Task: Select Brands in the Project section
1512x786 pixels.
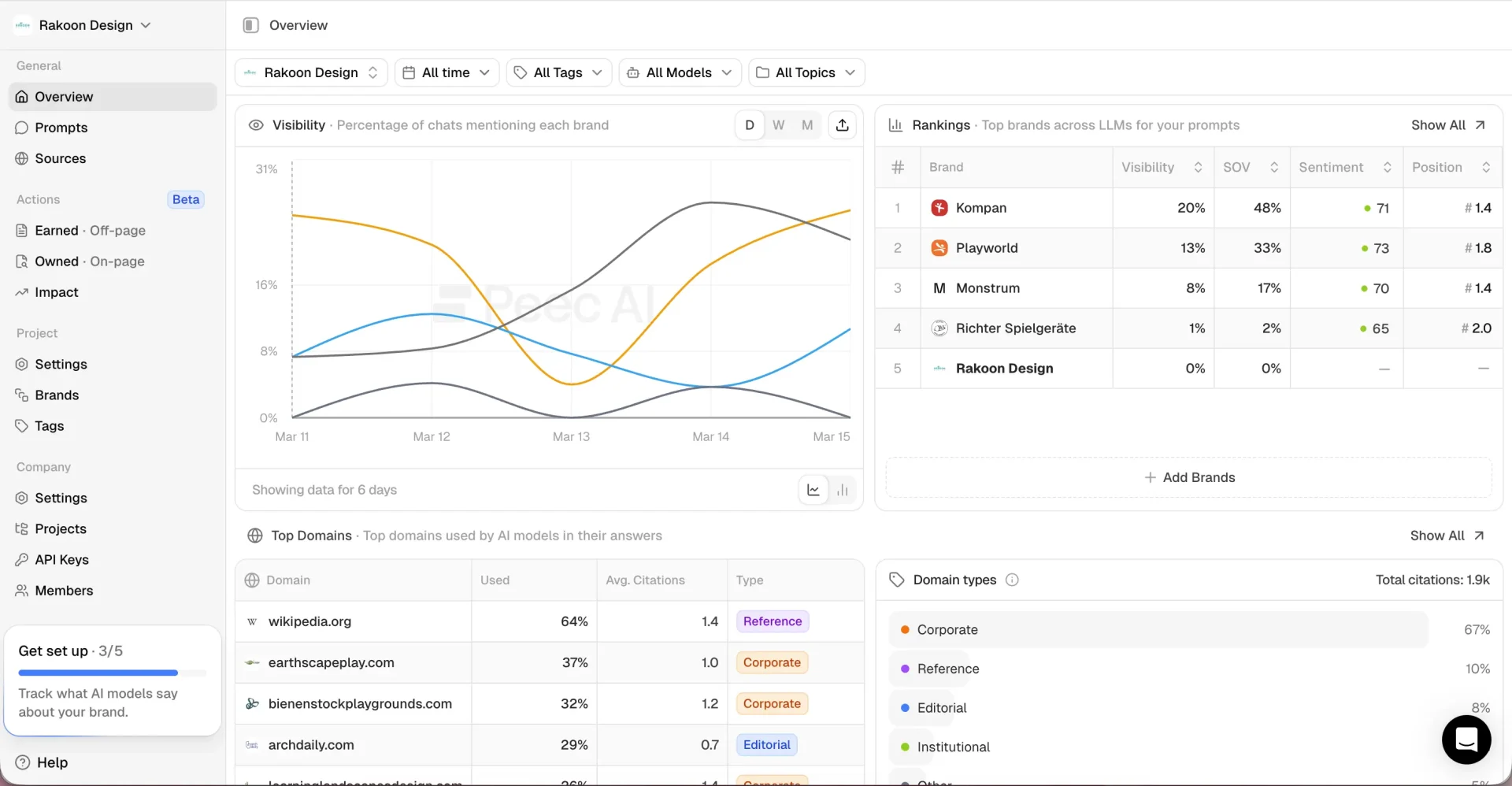Action: [57, 395]
